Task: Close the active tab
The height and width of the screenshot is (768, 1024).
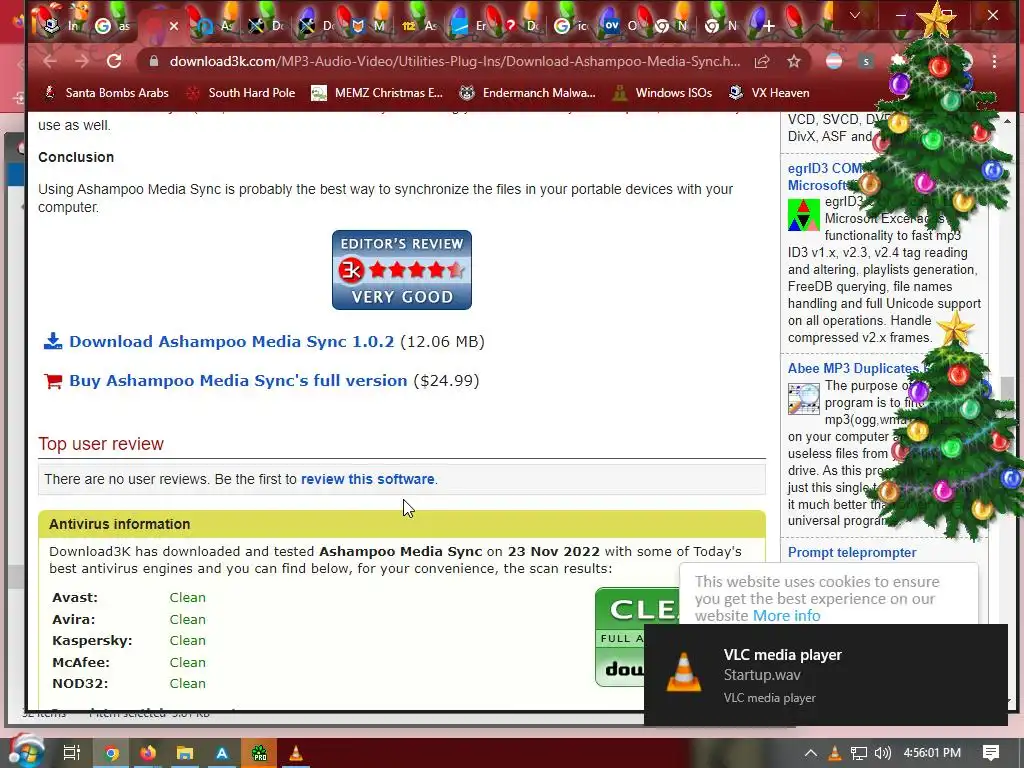Action: 174,26
